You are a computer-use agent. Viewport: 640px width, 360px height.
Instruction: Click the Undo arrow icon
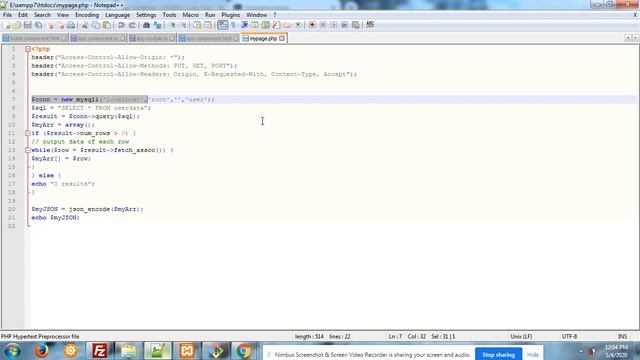pyautogui.click(x=121, y=25)
